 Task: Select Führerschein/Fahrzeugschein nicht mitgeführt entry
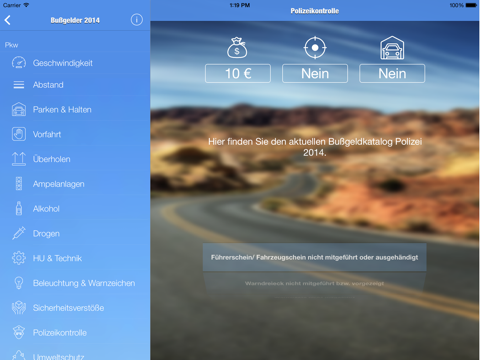[315, 257]
